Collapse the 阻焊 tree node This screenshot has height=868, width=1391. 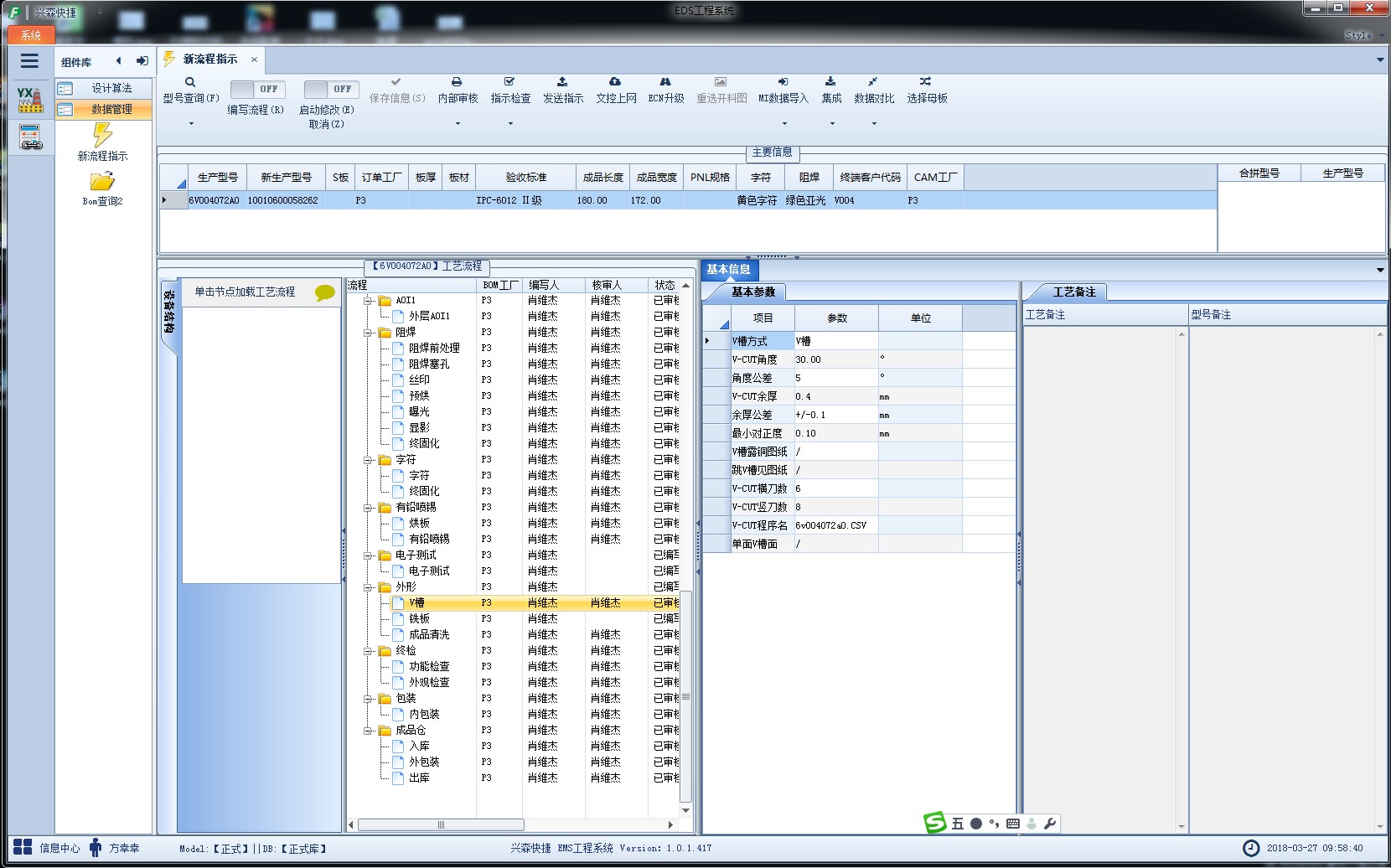click(368, 333)
